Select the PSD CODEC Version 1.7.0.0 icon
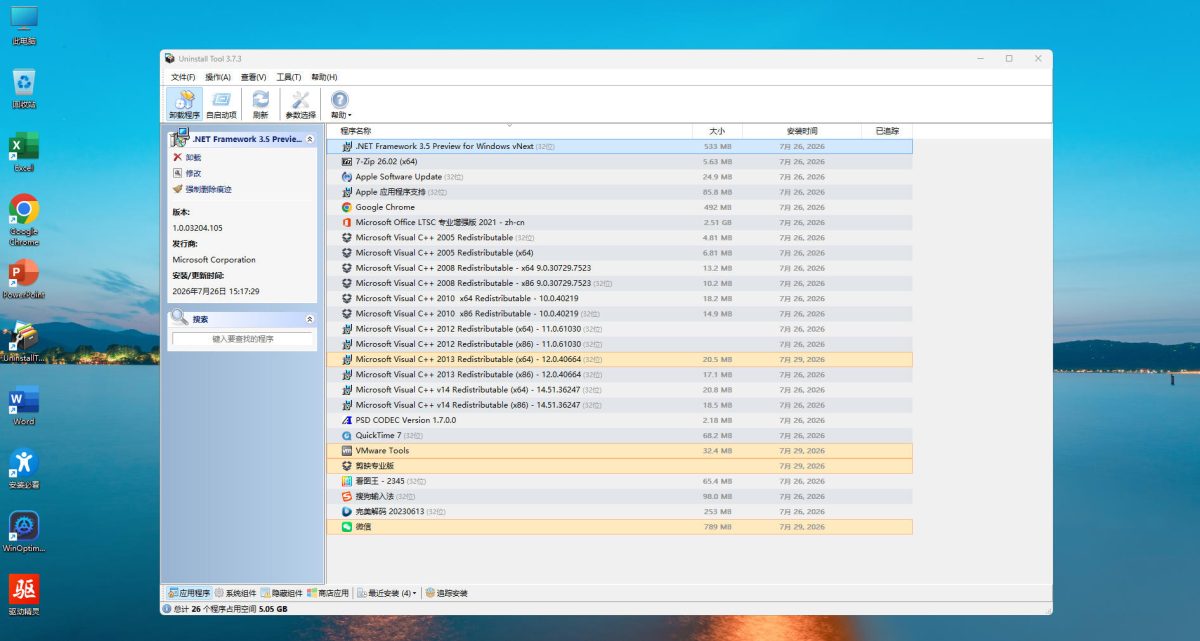Image resolution: width=1200 pixels, height=641 pixels. coord(347,420)
